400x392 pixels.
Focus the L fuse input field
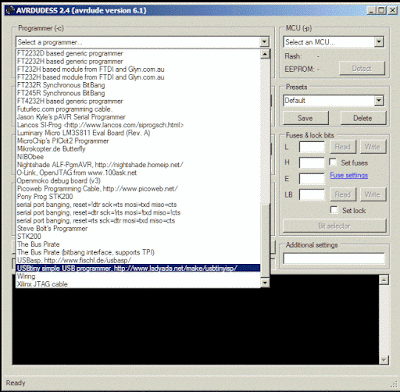coord(312,147)
